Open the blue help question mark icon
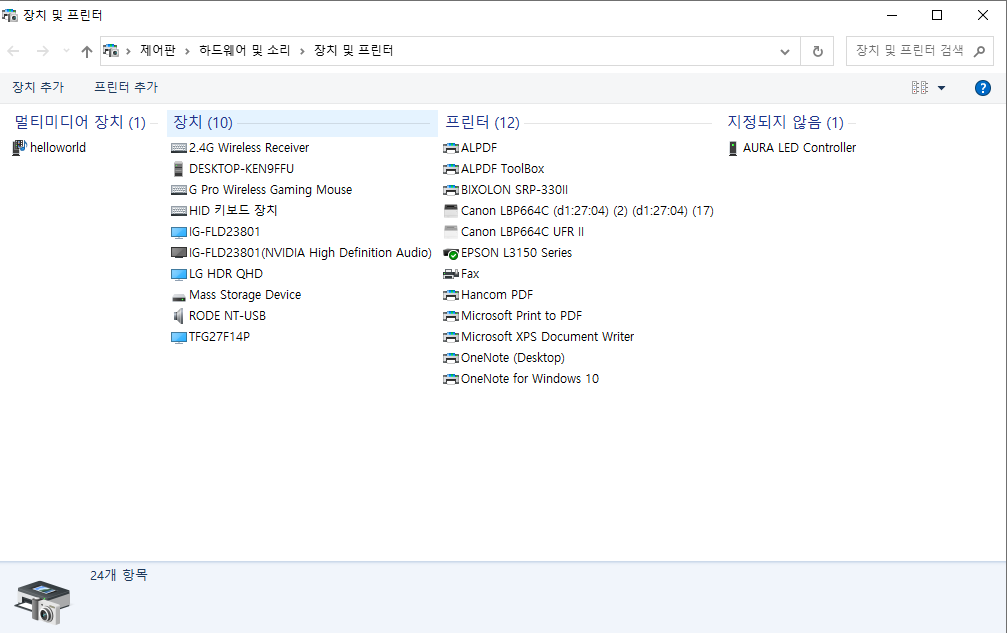The width and height of the screenshot is (1007, 633). (x=982, y=88)
